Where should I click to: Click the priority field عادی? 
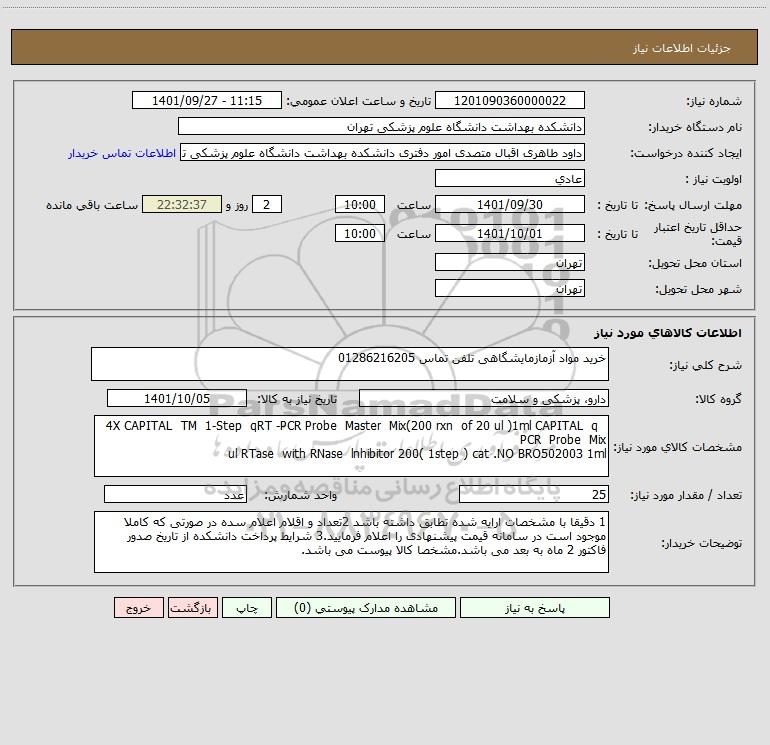tap(510, 178)
